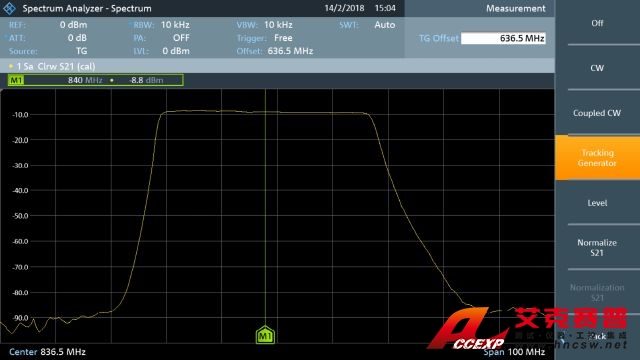Choose the Coupled CW mode
The image size is (640, 360).
tap(597, 113)
